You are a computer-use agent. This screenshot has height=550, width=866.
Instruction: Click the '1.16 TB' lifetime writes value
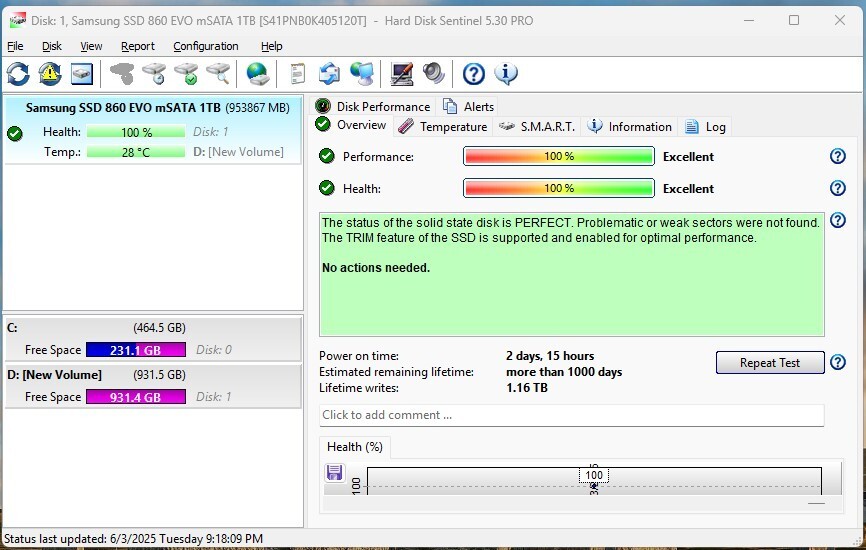click(x=527, y=388)
